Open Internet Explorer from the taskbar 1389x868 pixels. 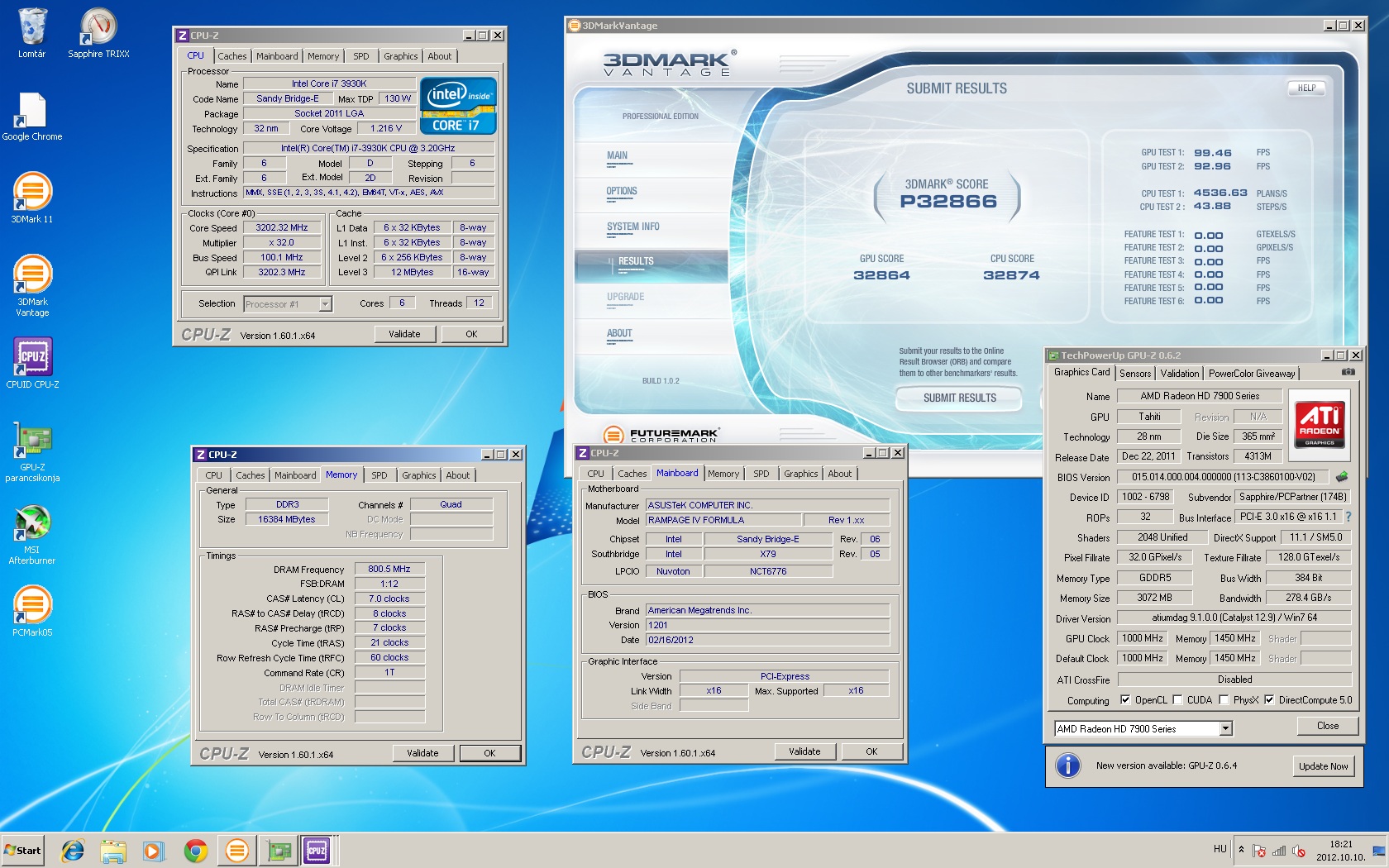tap(73, 850)
